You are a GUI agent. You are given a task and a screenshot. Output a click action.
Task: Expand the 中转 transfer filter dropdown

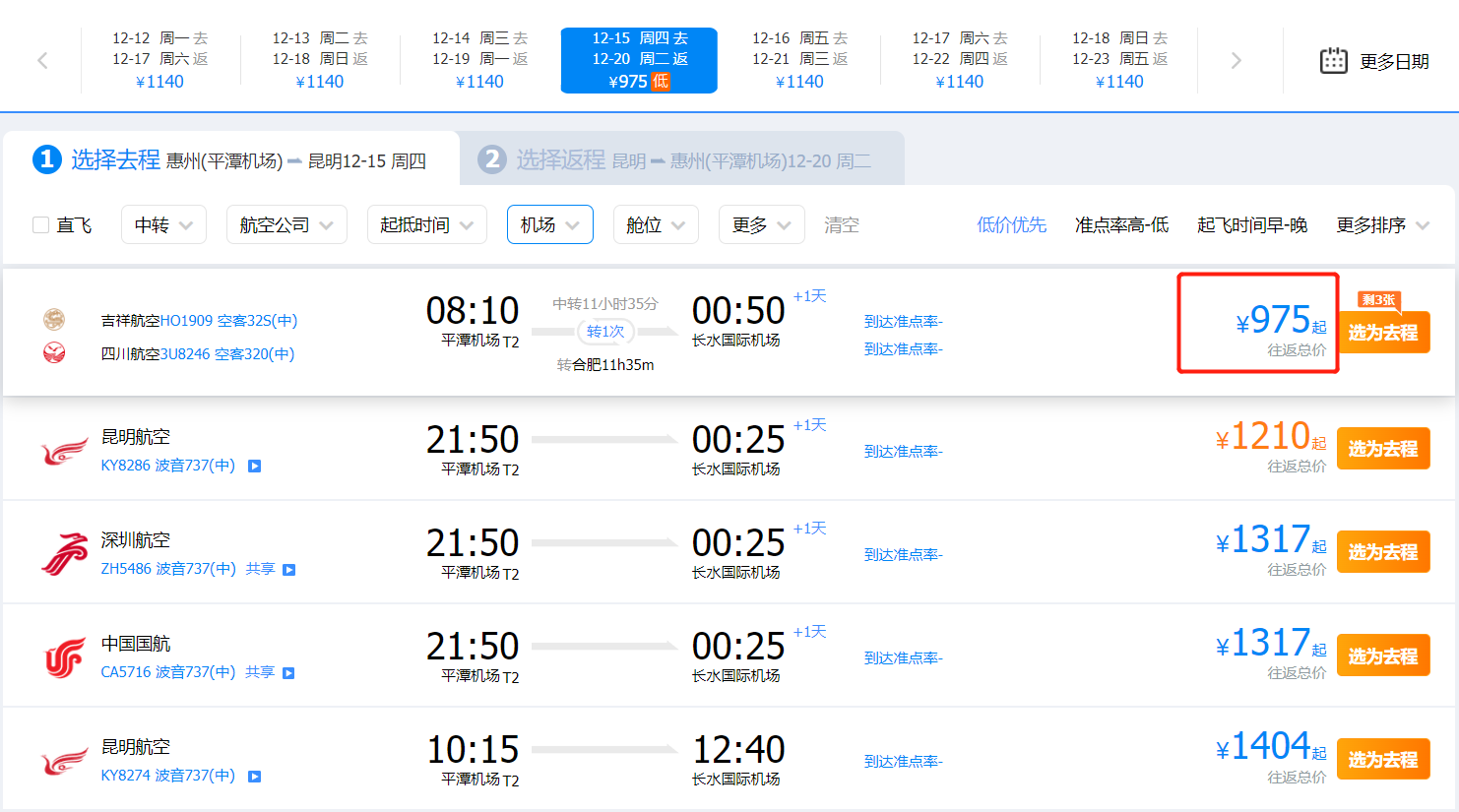pos(163,225)
